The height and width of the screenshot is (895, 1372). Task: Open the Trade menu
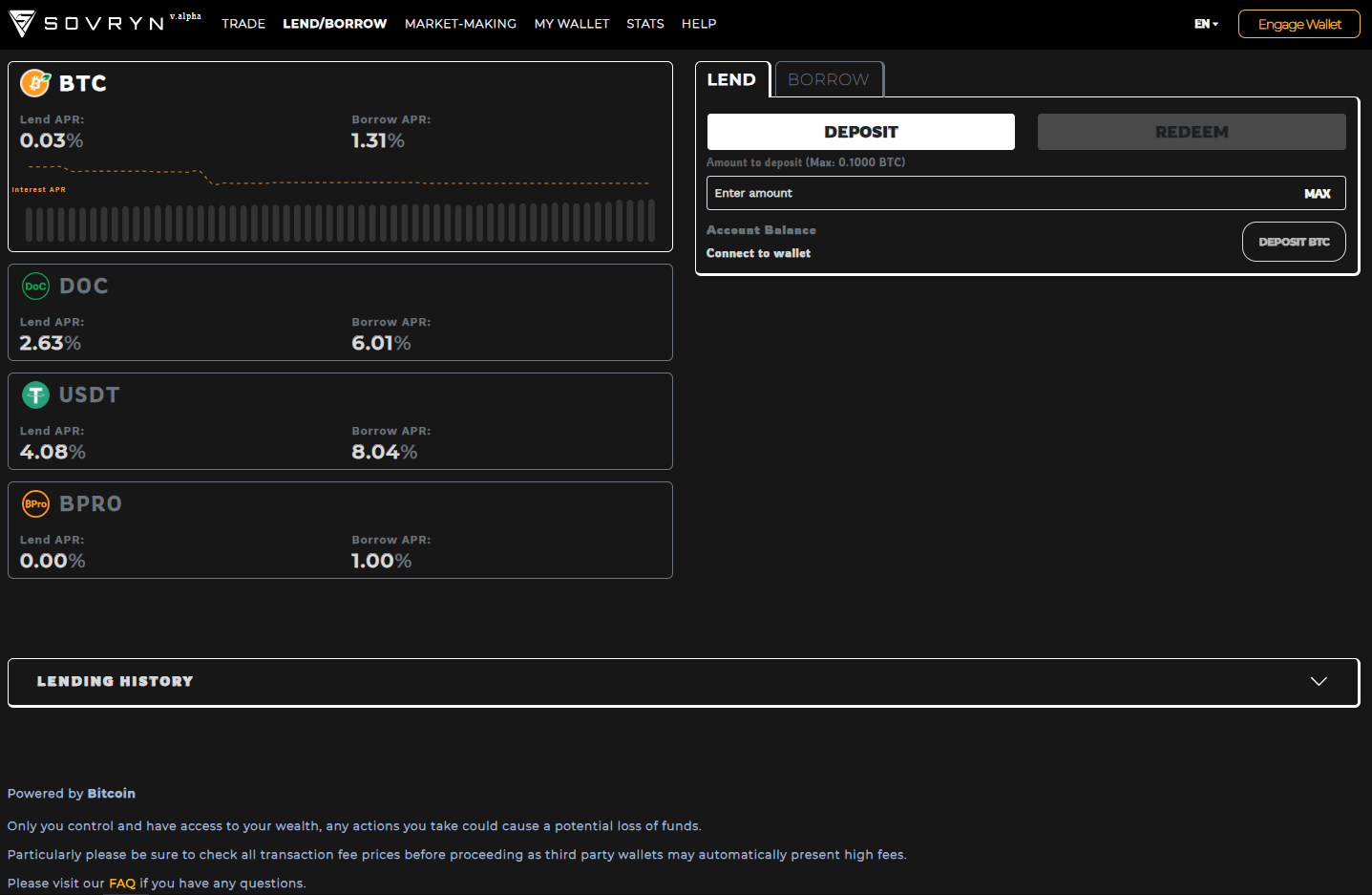[x=243, y=24]
